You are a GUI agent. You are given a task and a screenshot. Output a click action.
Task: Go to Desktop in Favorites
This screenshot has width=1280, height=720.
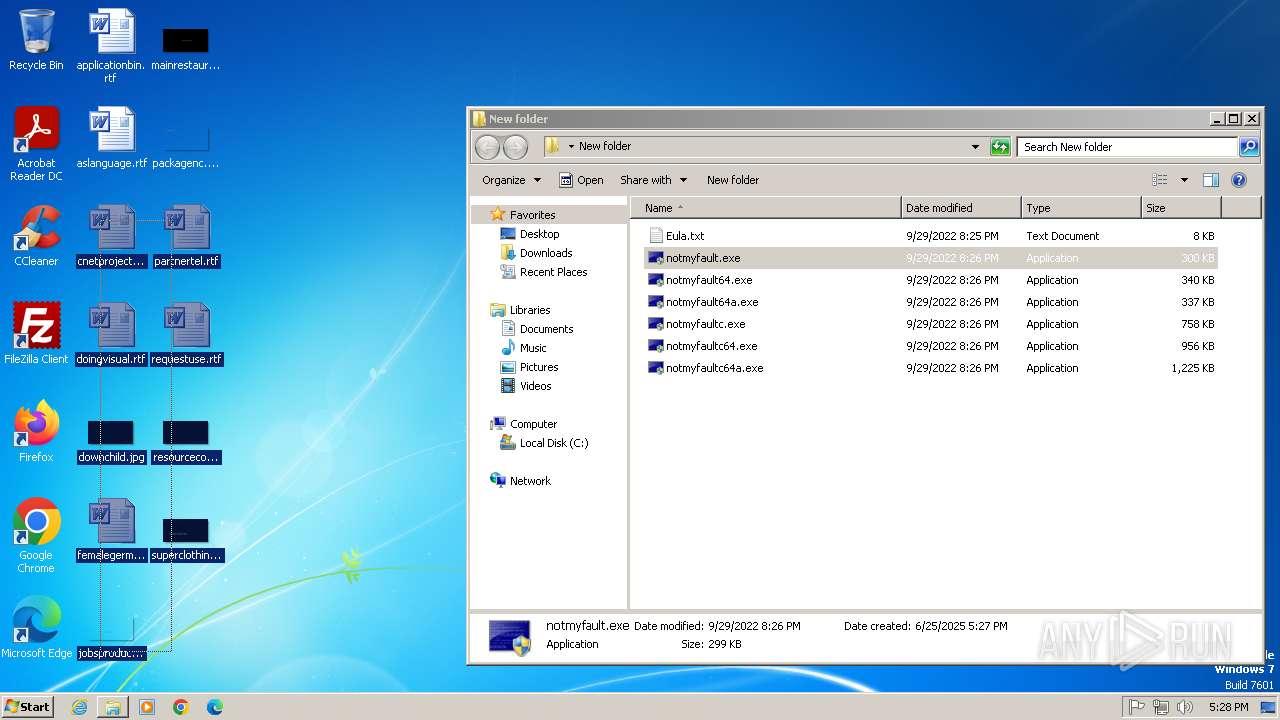point(539,234)
